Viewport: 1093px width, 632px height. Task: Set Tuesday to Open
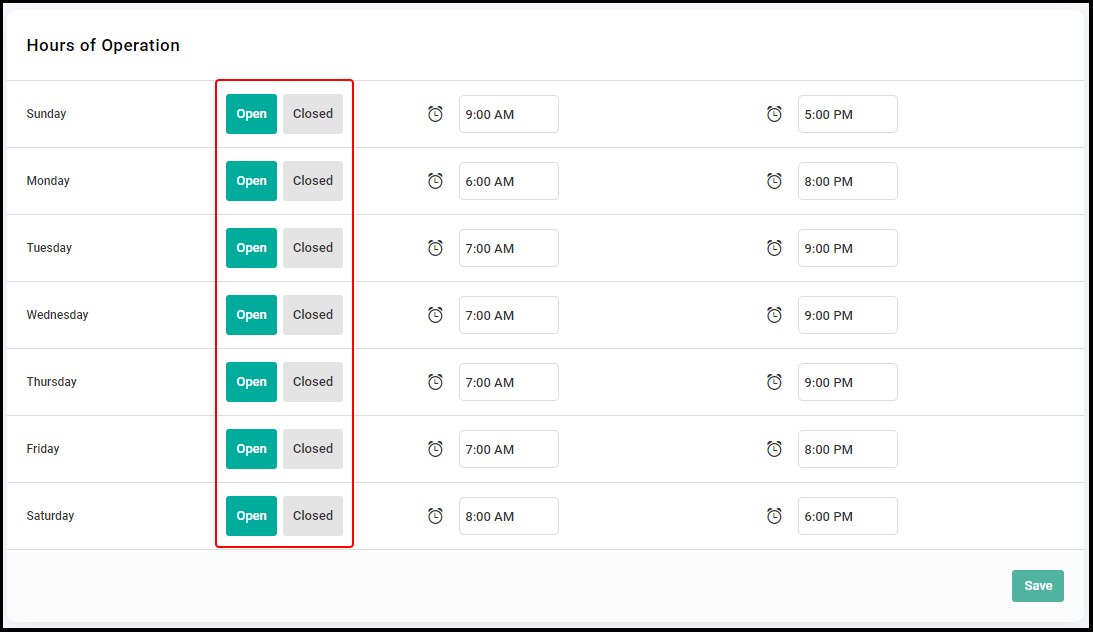click(251, 247)
